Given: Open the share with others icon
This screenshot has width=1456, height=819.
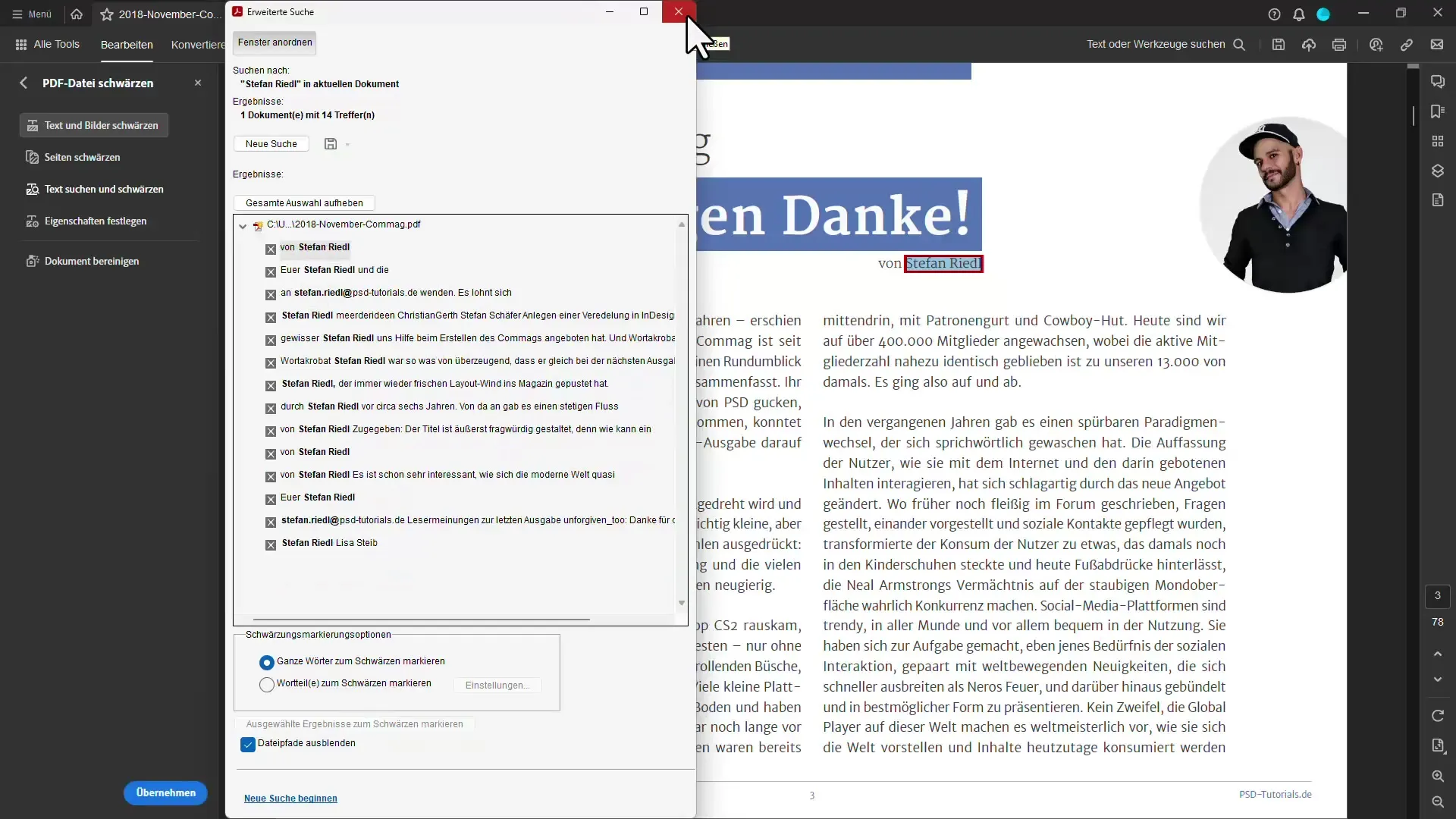Looking at the screenshot, I should point(1376,44).
